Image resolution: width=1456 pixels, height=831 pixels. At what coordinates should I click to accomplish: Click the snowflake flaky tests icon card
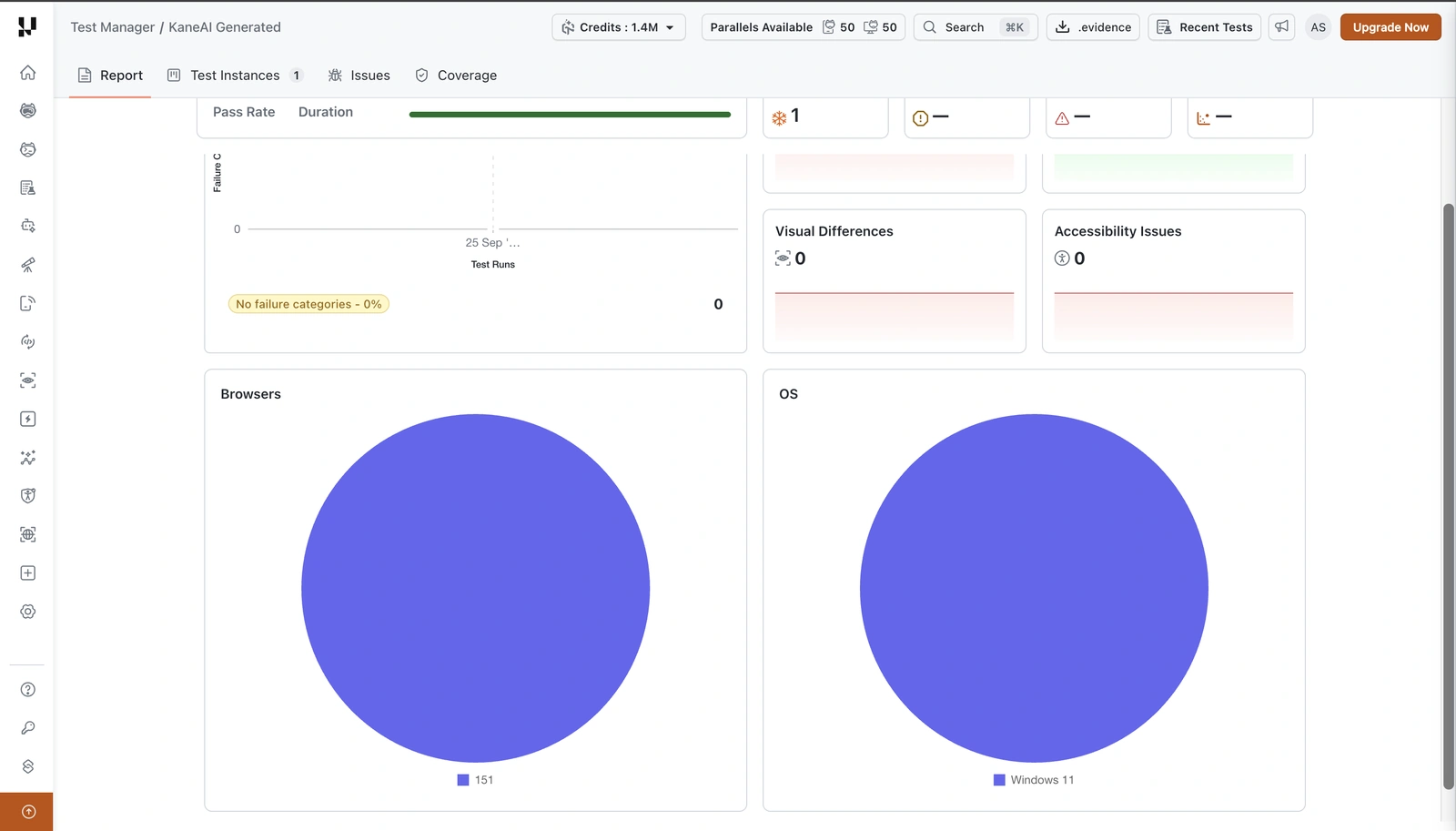pyautogui.click(x=825, y=117)
